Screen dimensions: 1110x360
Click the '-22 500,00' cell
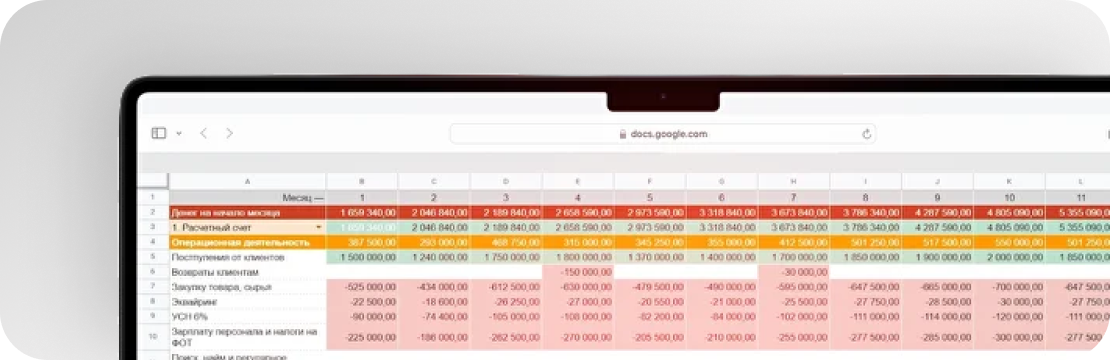point(362,302)
